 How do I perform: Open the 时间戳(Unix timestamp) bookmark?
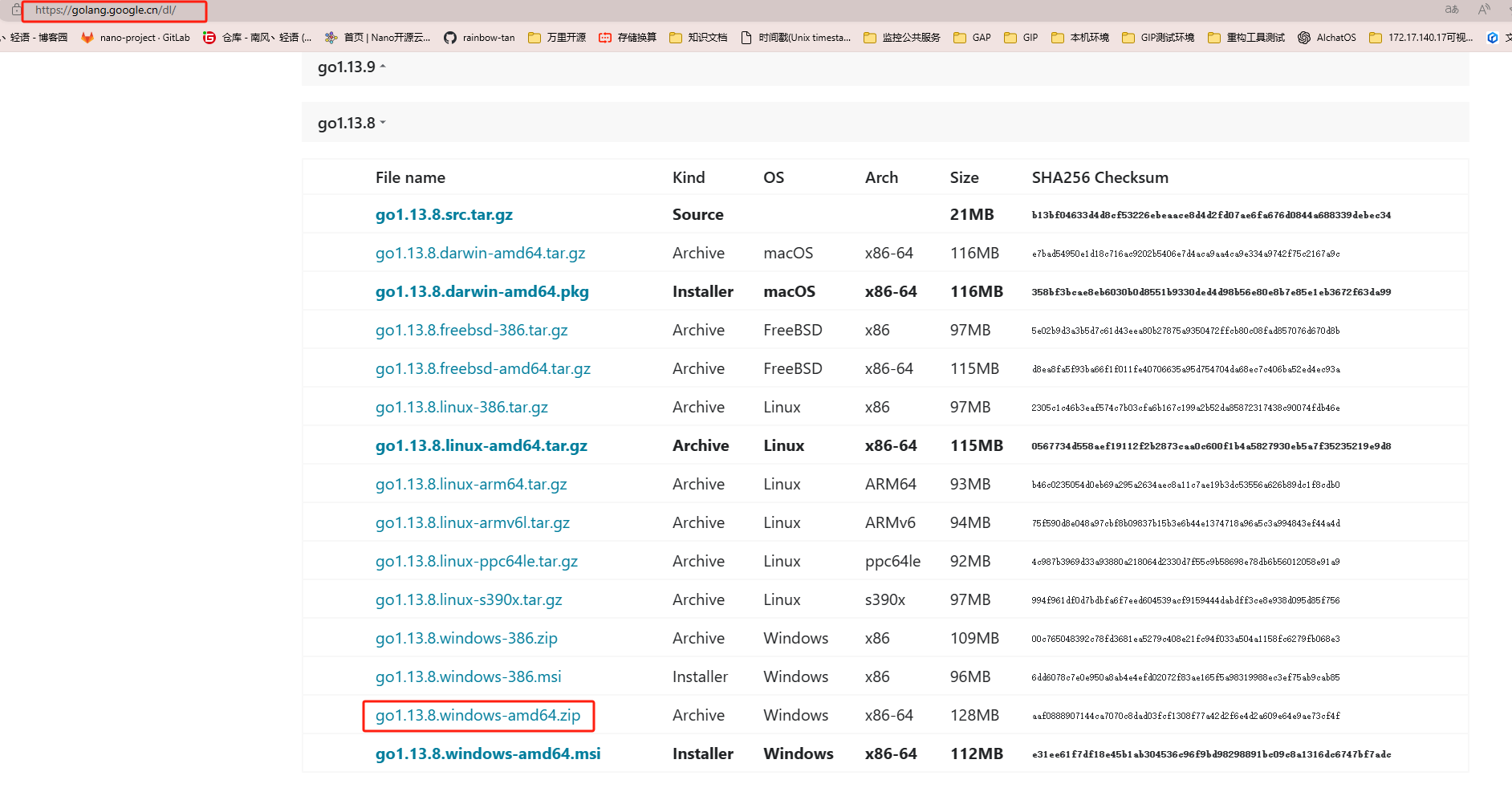pos(795,38)
